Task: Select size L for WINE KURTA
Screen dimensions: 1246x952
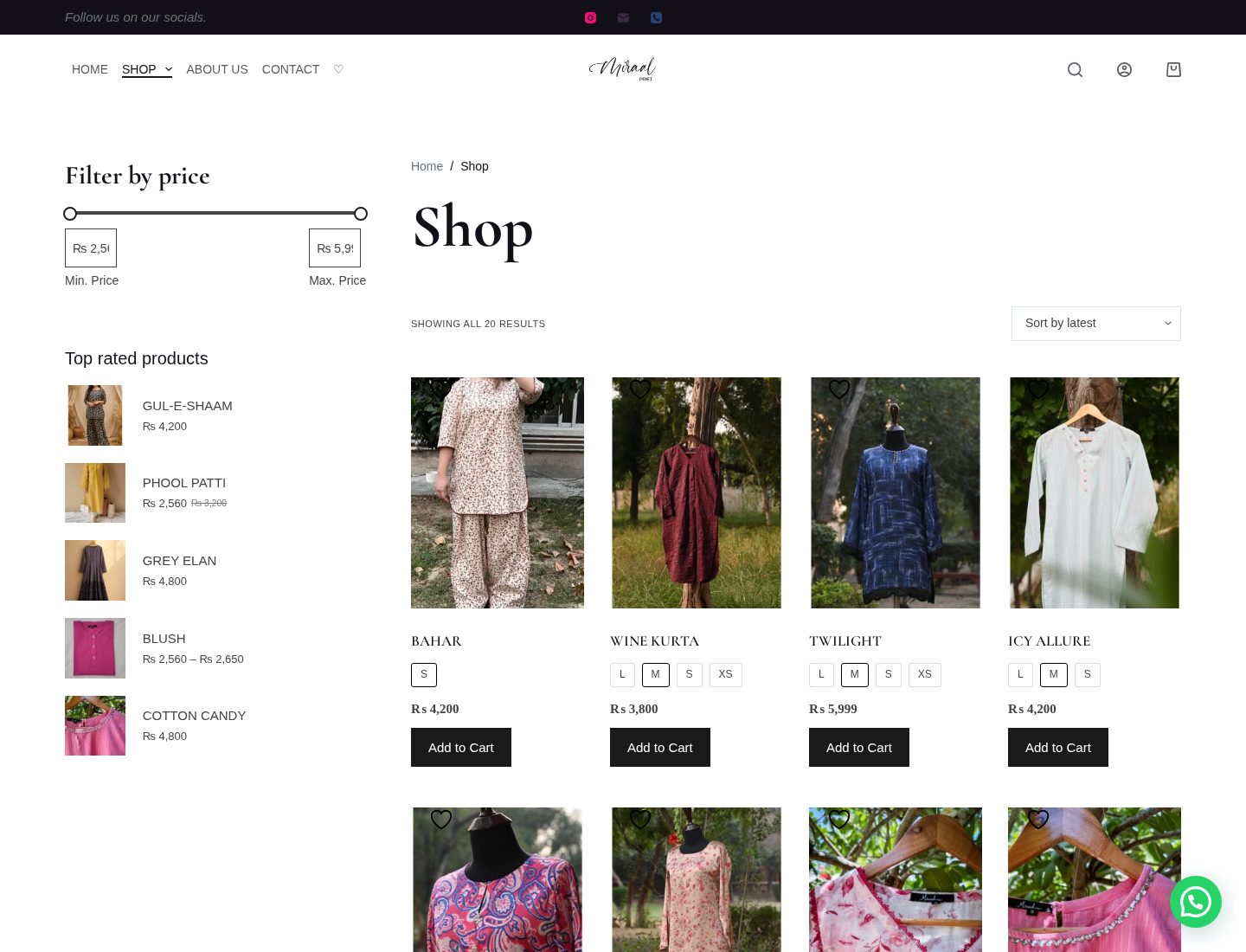Action: pyautogui.click(x=622, y=674)
